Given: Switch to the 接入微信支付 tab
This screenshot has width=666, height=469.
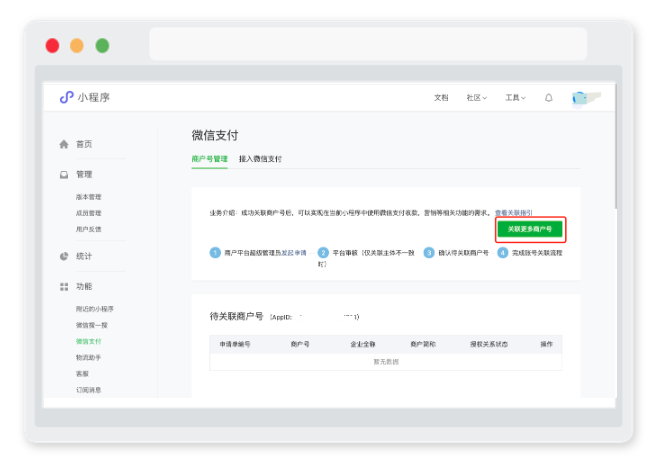Looking at the screenshot, I should pyautogui.click(x=260, y=159).
